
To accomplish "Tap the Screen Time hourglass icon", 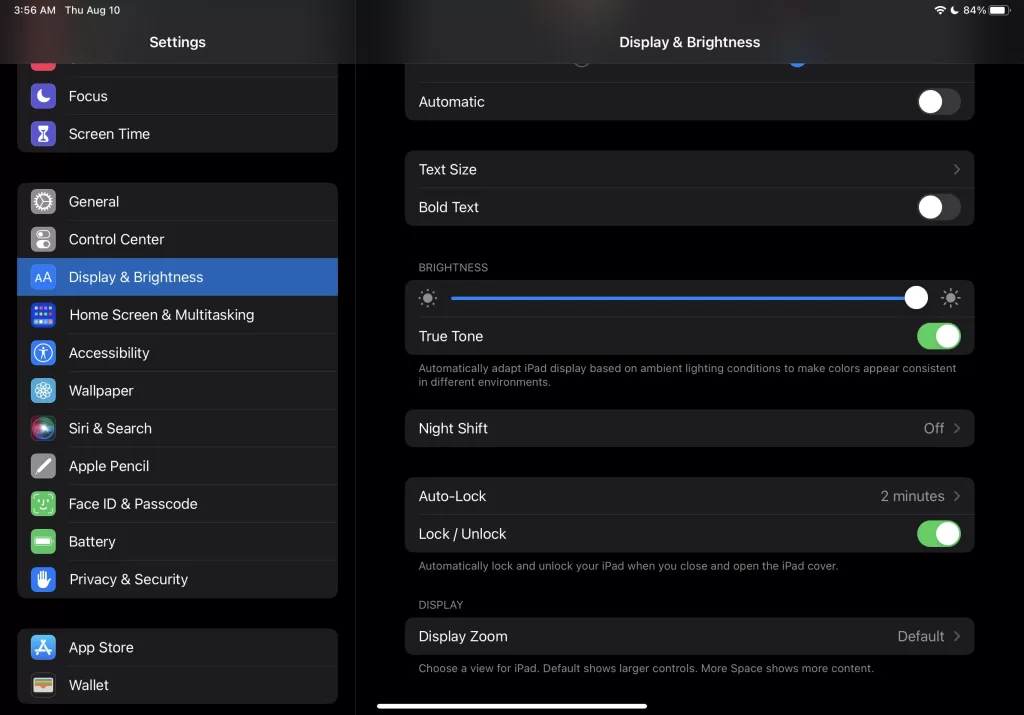I will (x=43, y=134).
